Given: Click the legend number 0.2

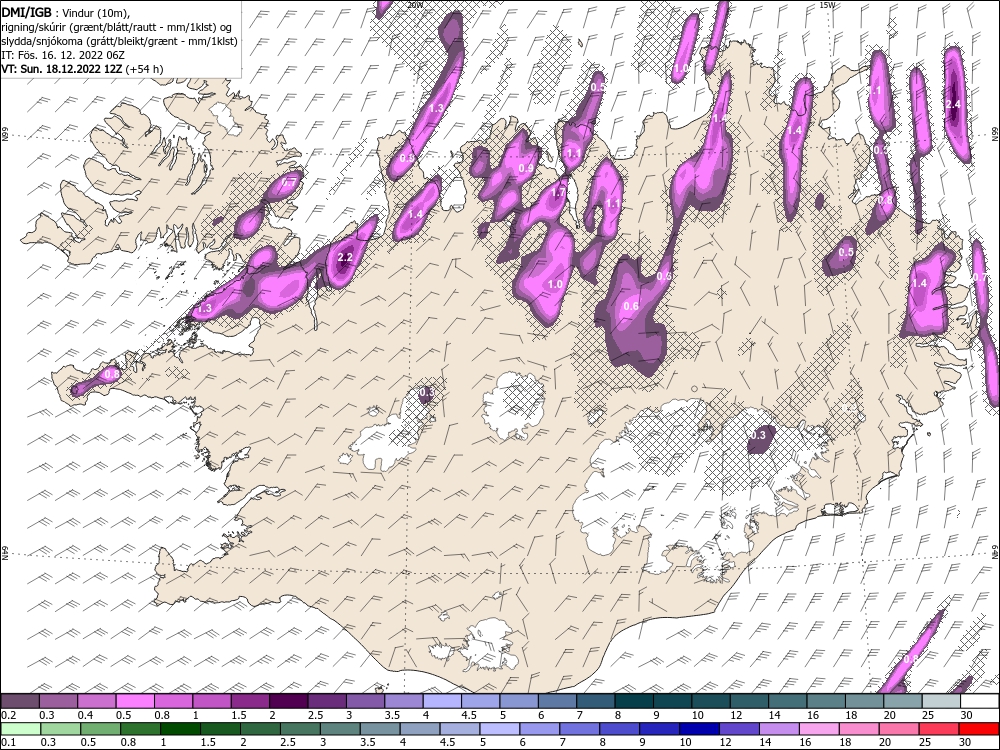Looking at the screenshot, I should pos(9,716).
